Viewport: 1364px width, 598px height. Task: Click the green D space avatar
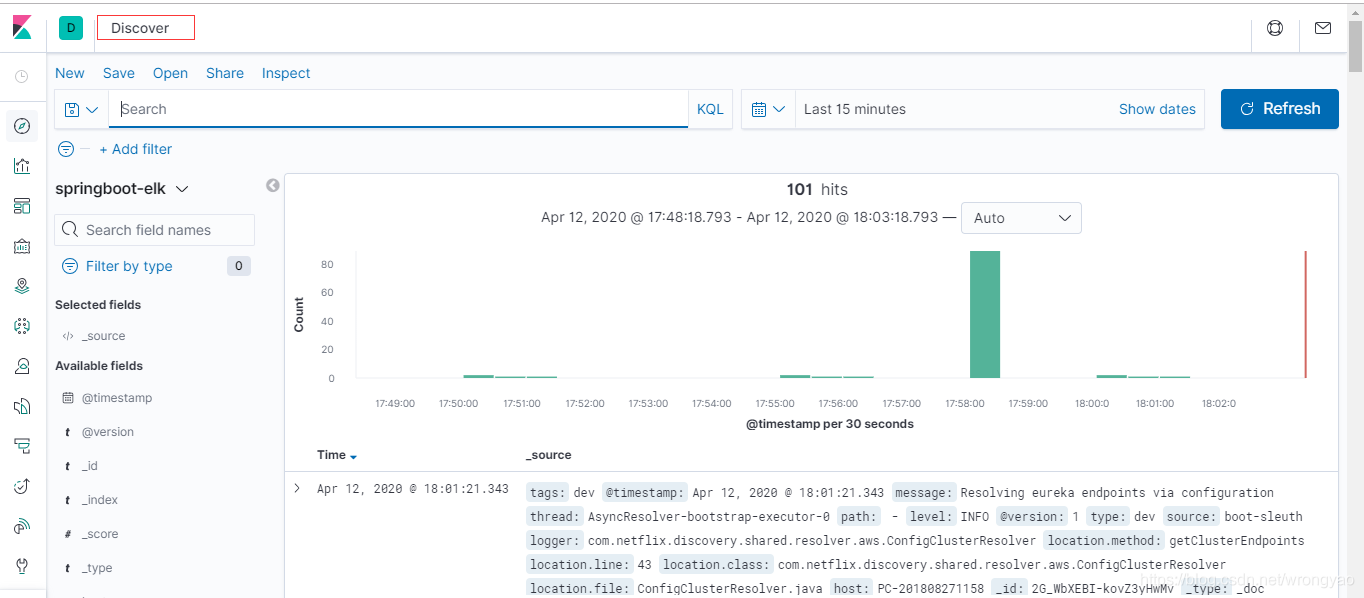[71, 28]
